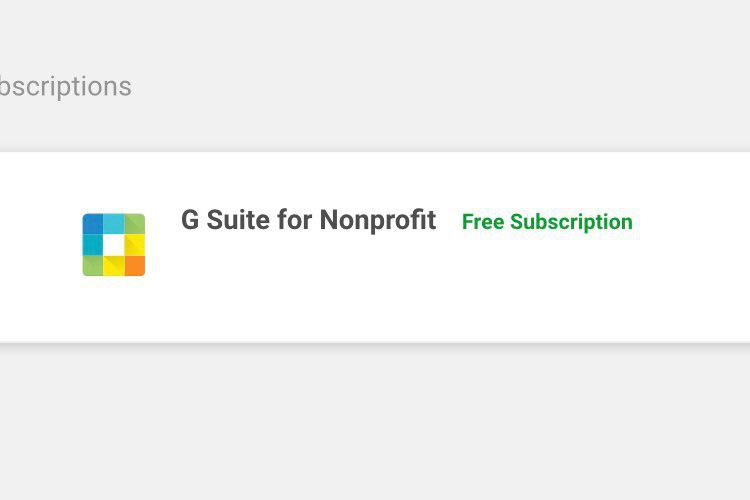
Task: Open the "G Suite for Nonprofit" title
Action: pyautogui.click(x=308, y=220)
